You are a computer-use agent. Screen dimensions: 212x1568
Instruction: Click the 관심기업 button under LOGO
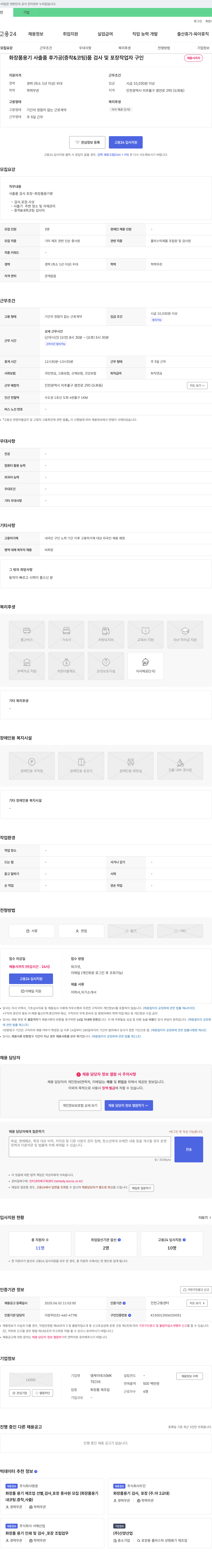point(19,1393)
